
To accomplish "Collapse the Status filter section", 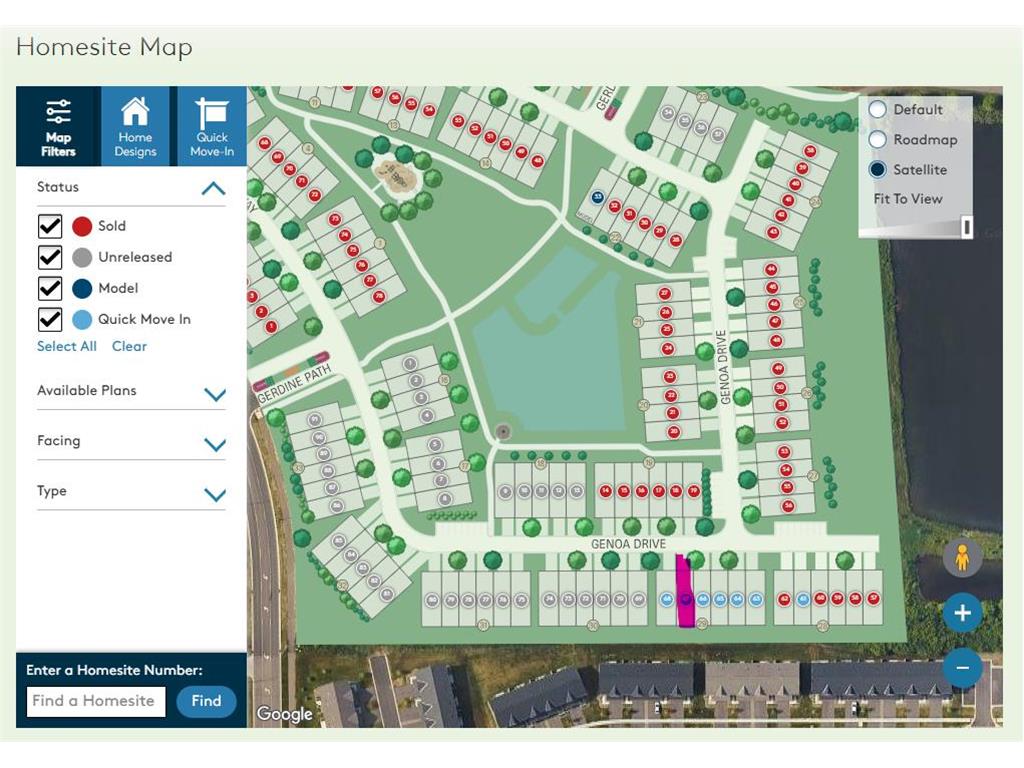I will 214,189.
